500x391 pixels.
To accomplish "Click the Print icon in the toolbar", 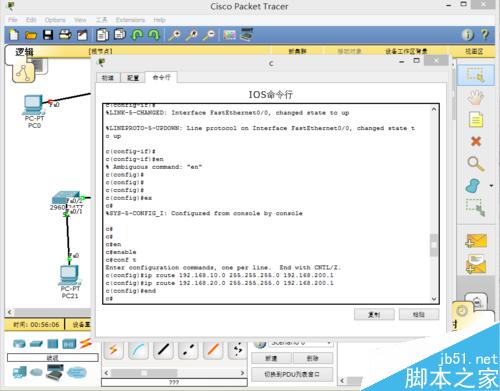I will point(65,35).
